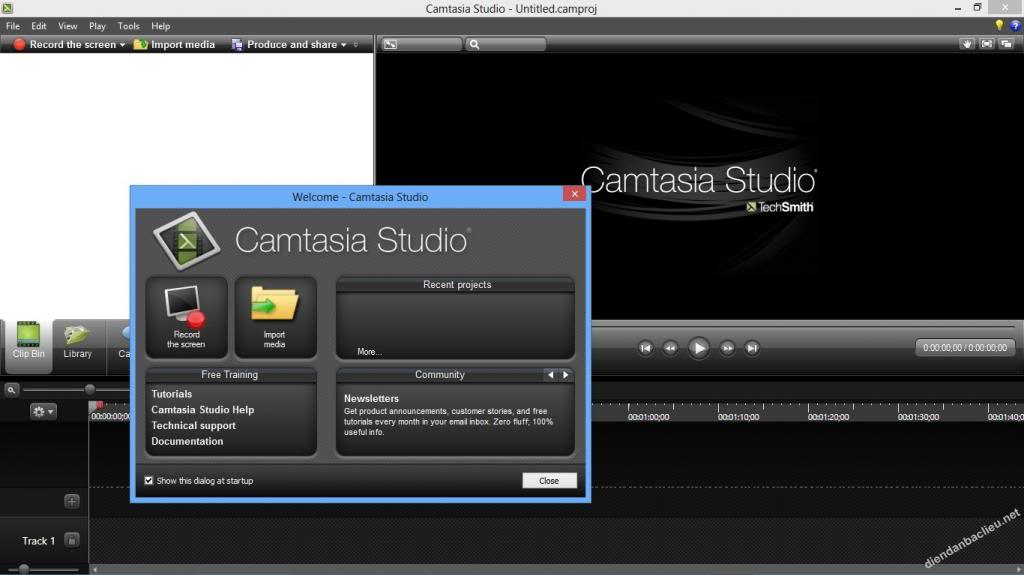The image size is (1024, 575).
Task: Click the Track 1 label
Action: pyautogui.click(x=39, y=541)
